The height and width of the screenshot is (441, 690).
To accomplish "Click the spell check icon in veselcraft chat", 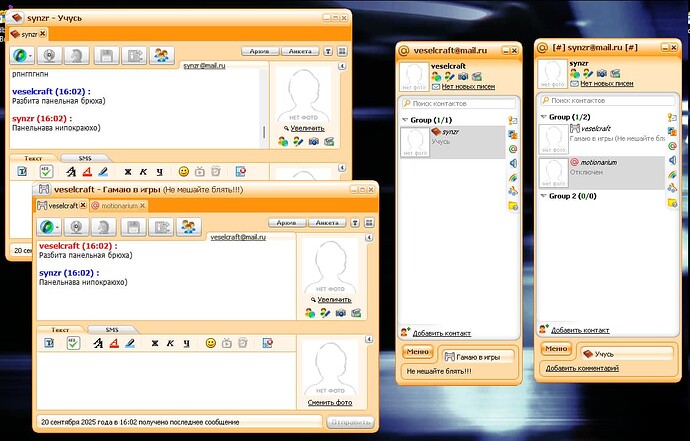I will [73, 343].
